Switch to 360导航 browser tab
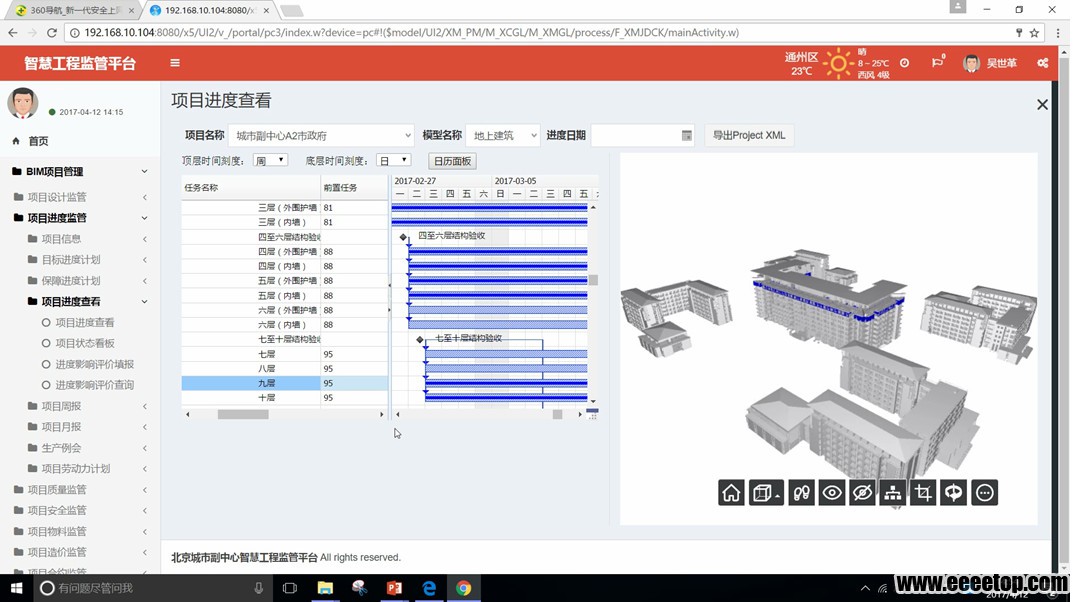The height and width of the screenshot is (602, 1077). click(x=73, y=10)
